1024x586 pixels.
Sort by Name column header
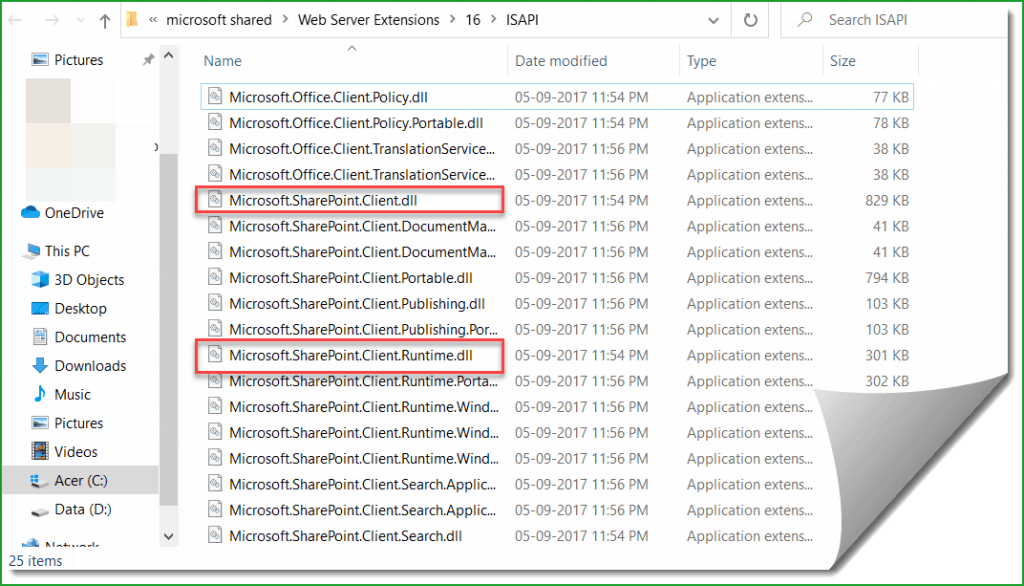click(222, 61)
